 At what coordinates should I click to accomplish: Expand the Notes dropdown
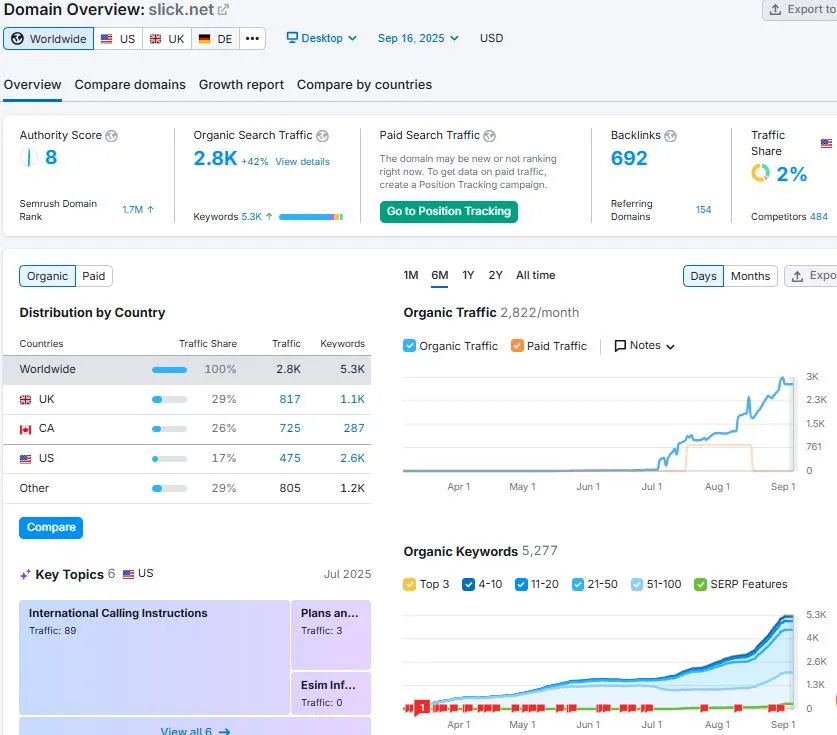[645, 346]
